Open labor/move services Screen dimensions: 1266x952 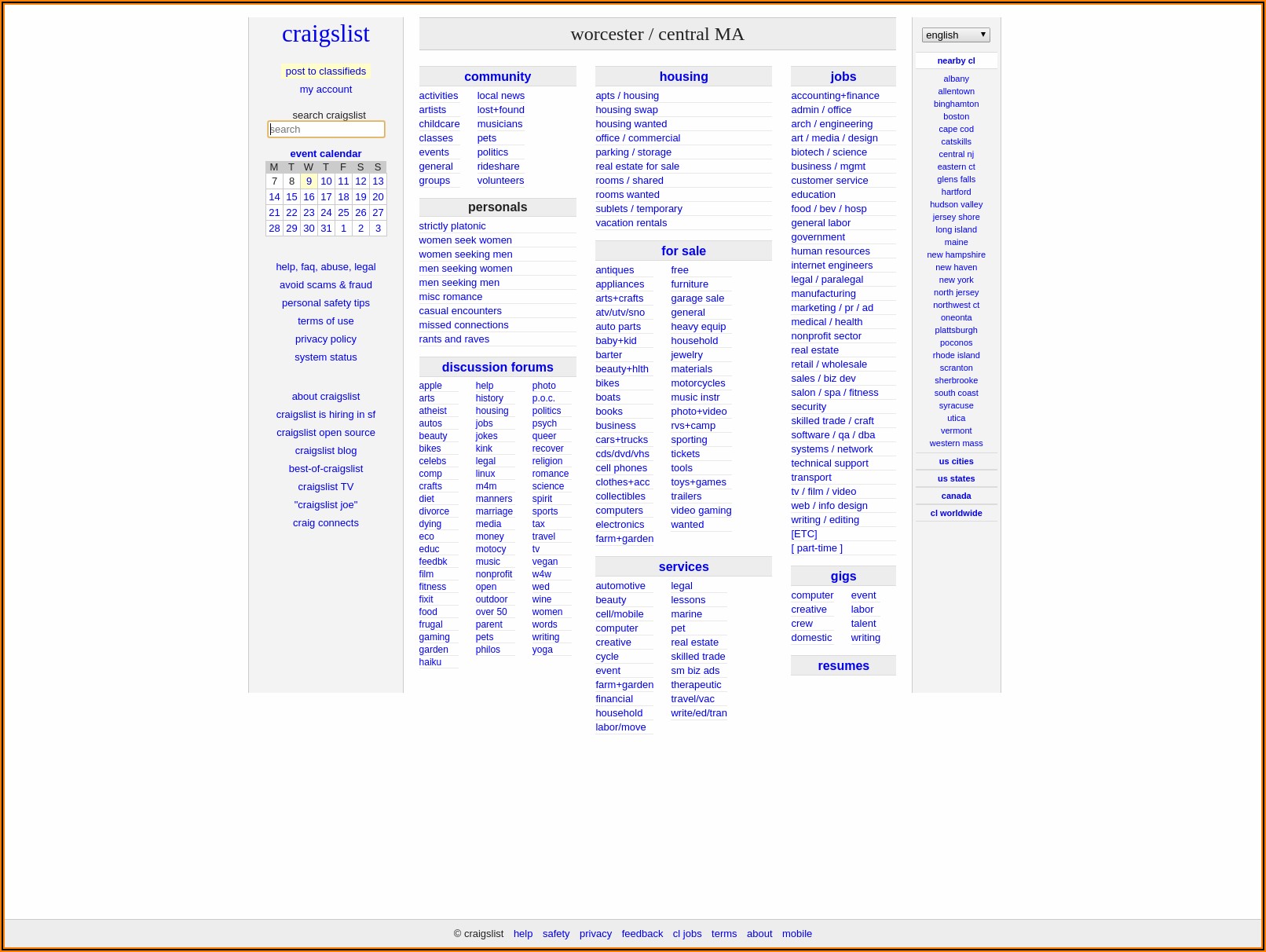(620, 727)
